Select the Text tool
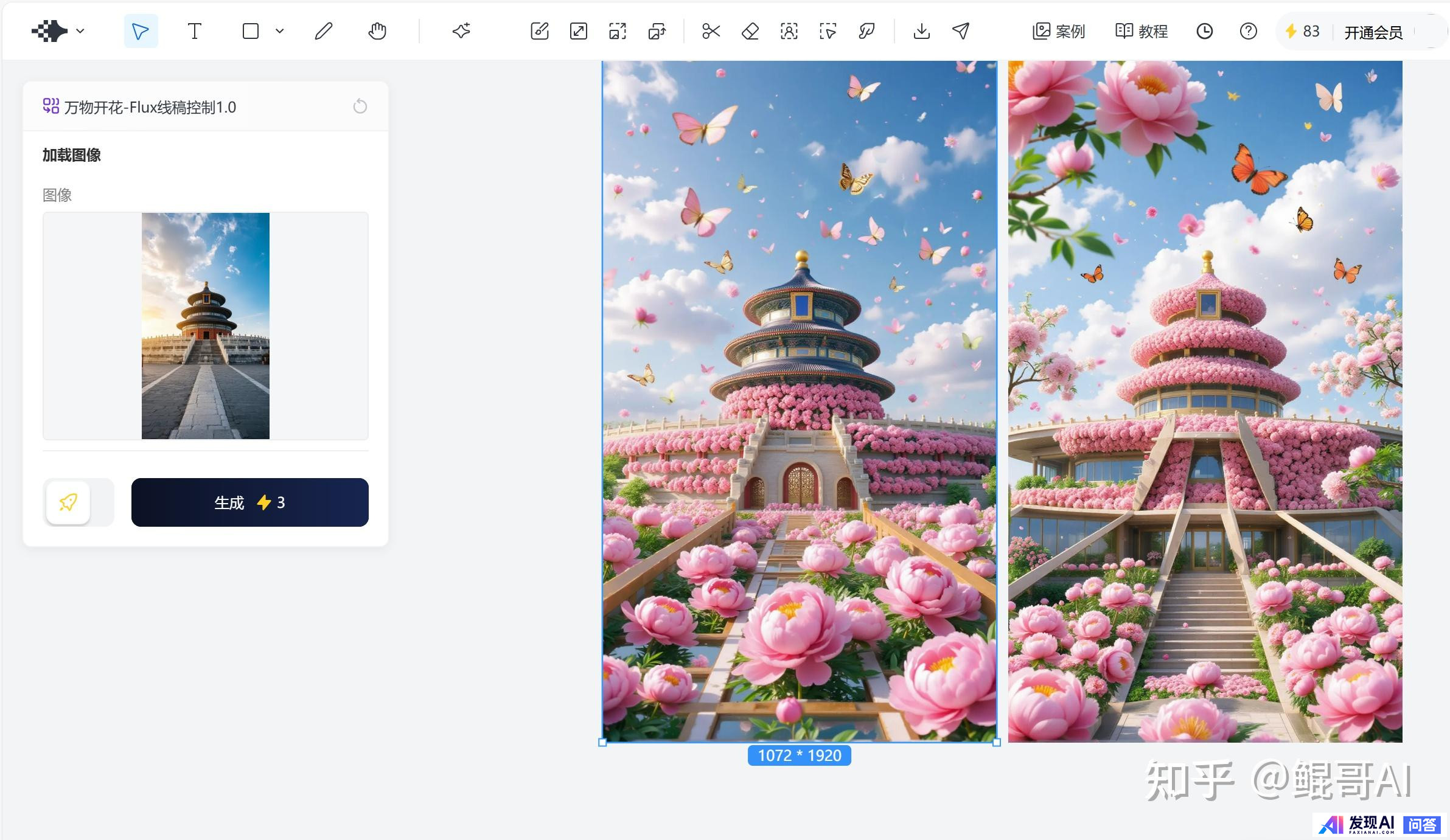This screenshot has height=840, width=1450. [x=194, y=31]
